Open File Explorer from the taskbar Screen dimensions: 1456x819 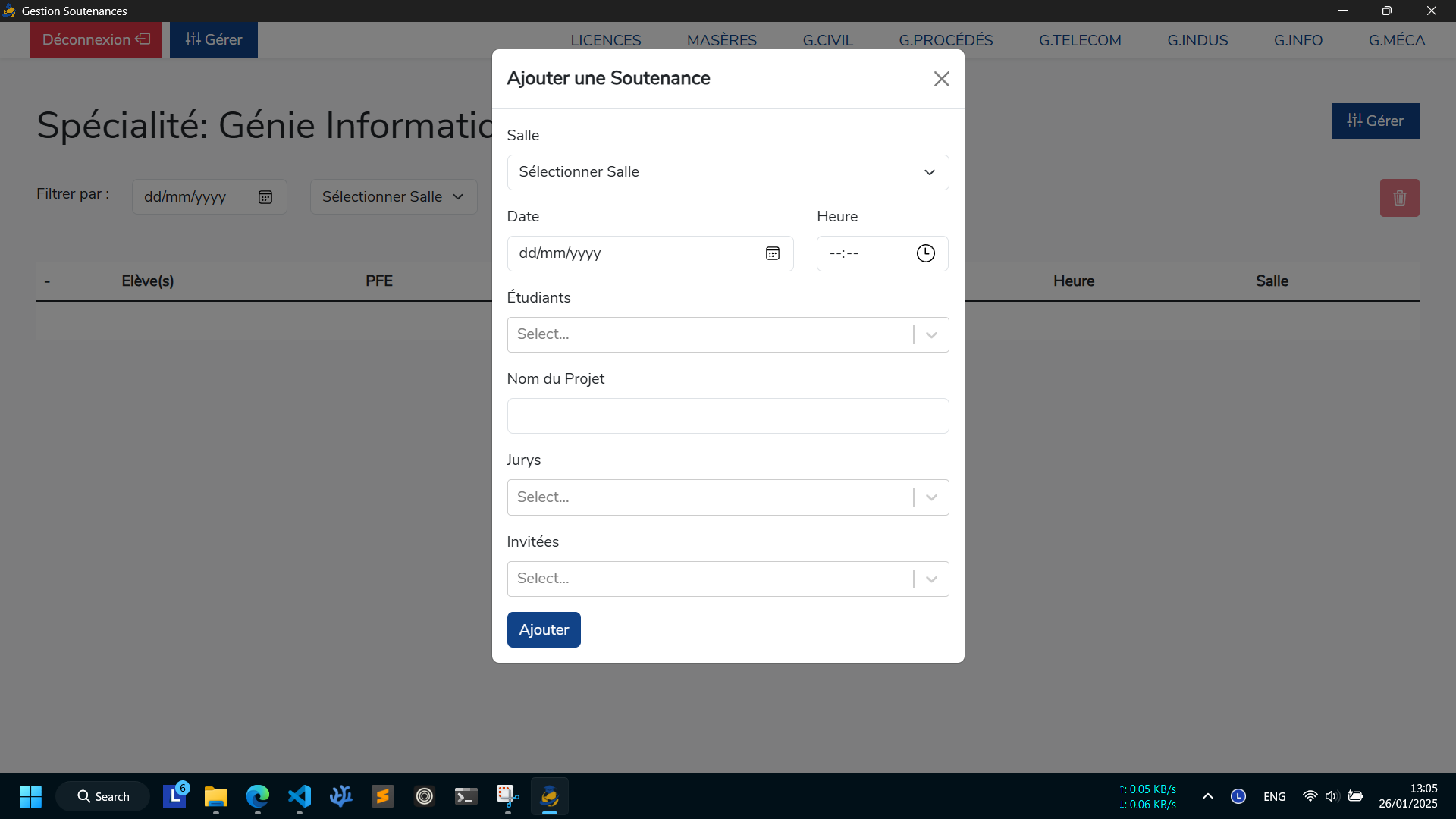(x=216, y=796)
